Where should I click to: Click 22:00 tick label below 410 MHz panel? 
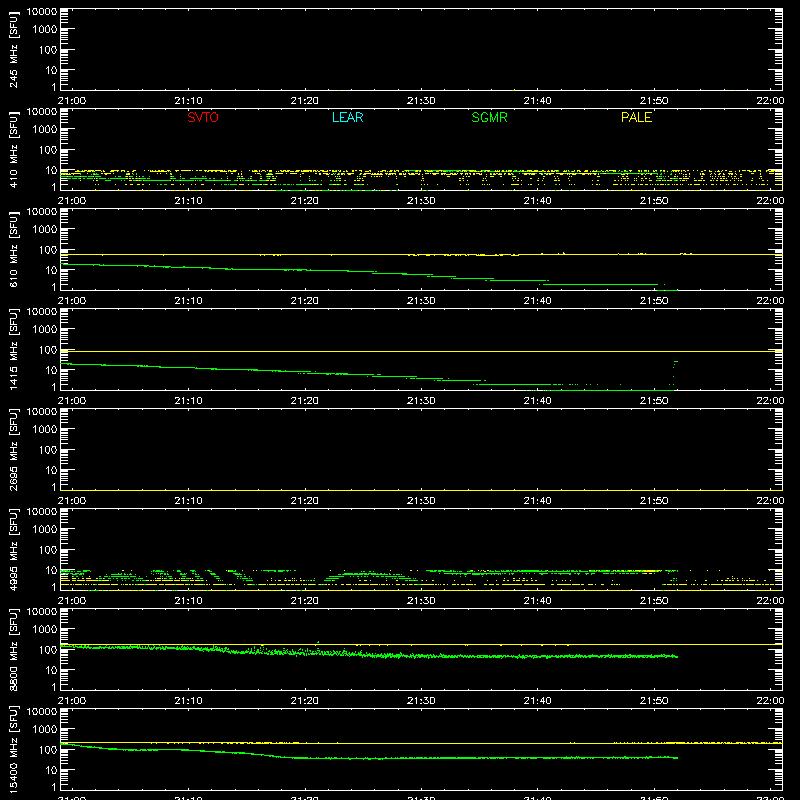tap(770, 201)
